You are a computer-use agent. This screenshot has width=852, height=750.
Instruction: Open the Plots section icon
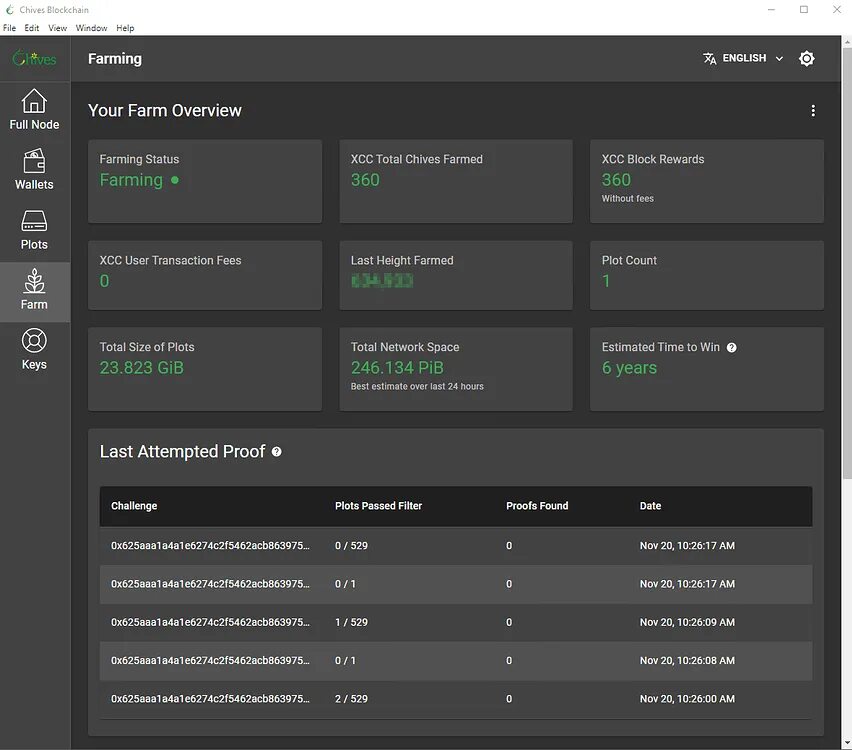click(x=34, y=222)
